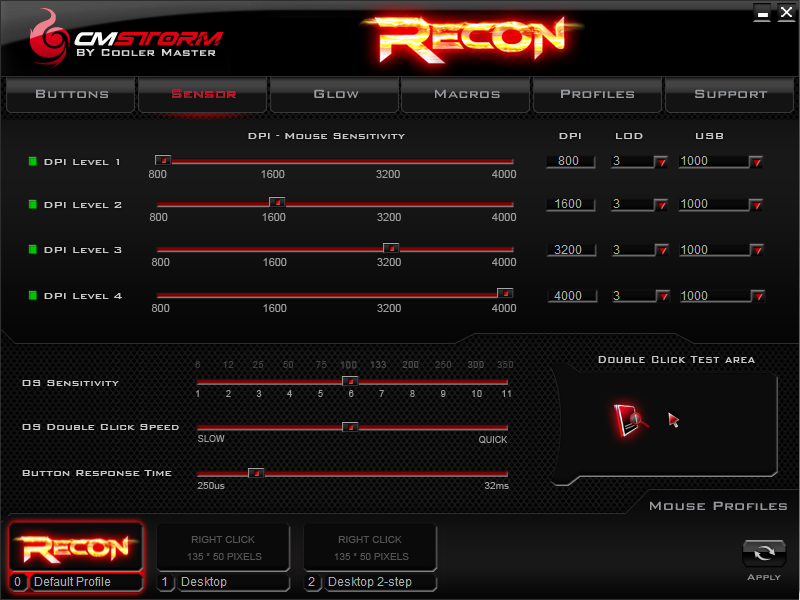Screen dimensions: 800x600
Task: Toggle the DPI Level 2 green indicator
Action: (33, 205)
